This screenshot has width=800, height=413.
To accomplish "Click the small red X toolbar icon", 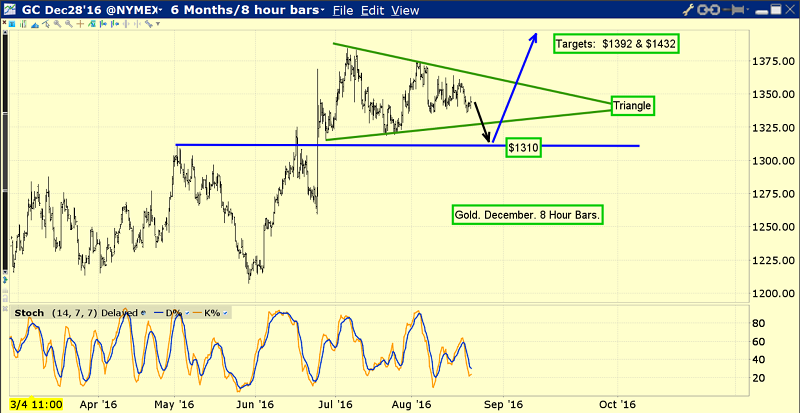I will coord(4,22).
